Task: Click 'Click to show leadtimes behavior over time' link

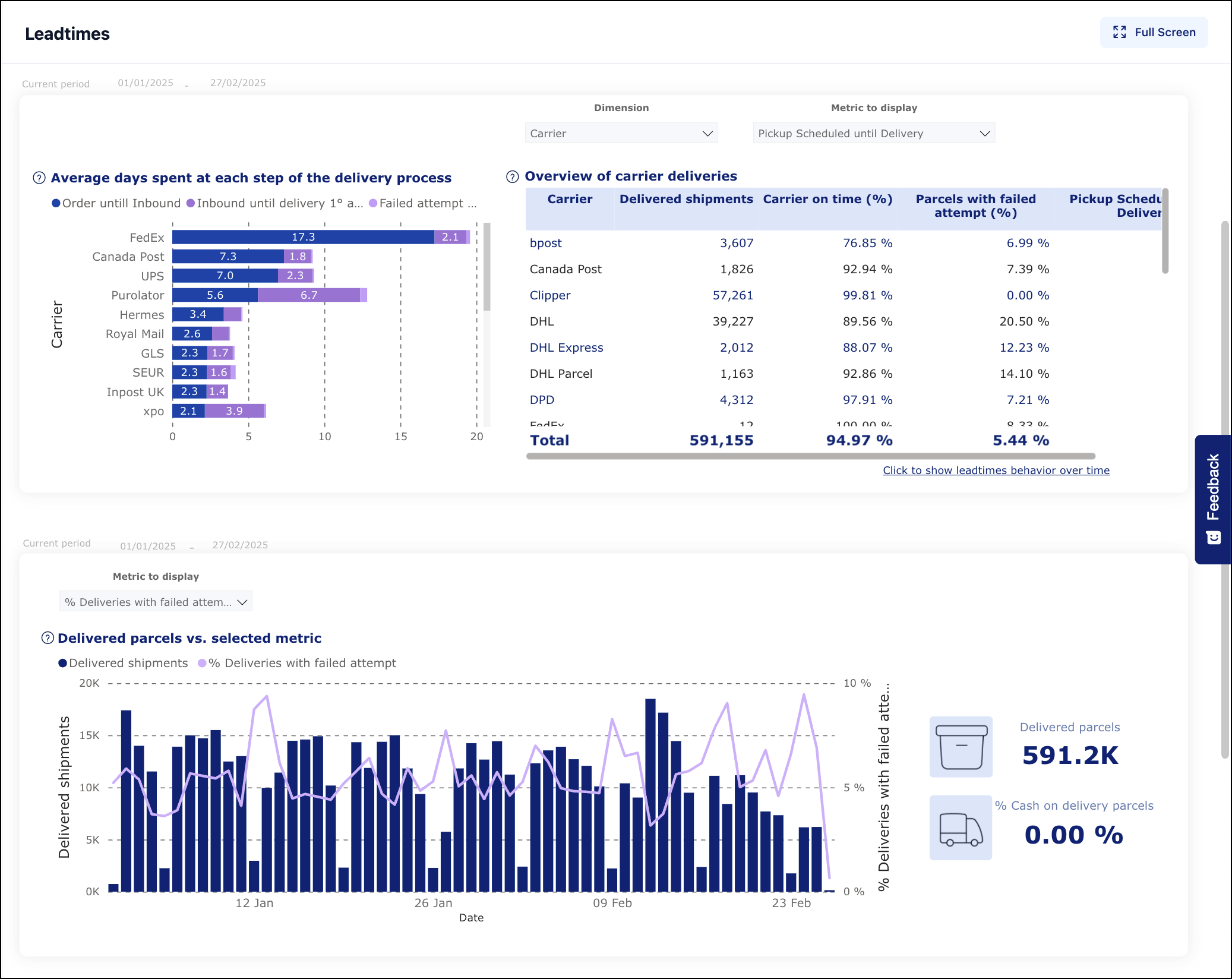Action: [996, 470]
